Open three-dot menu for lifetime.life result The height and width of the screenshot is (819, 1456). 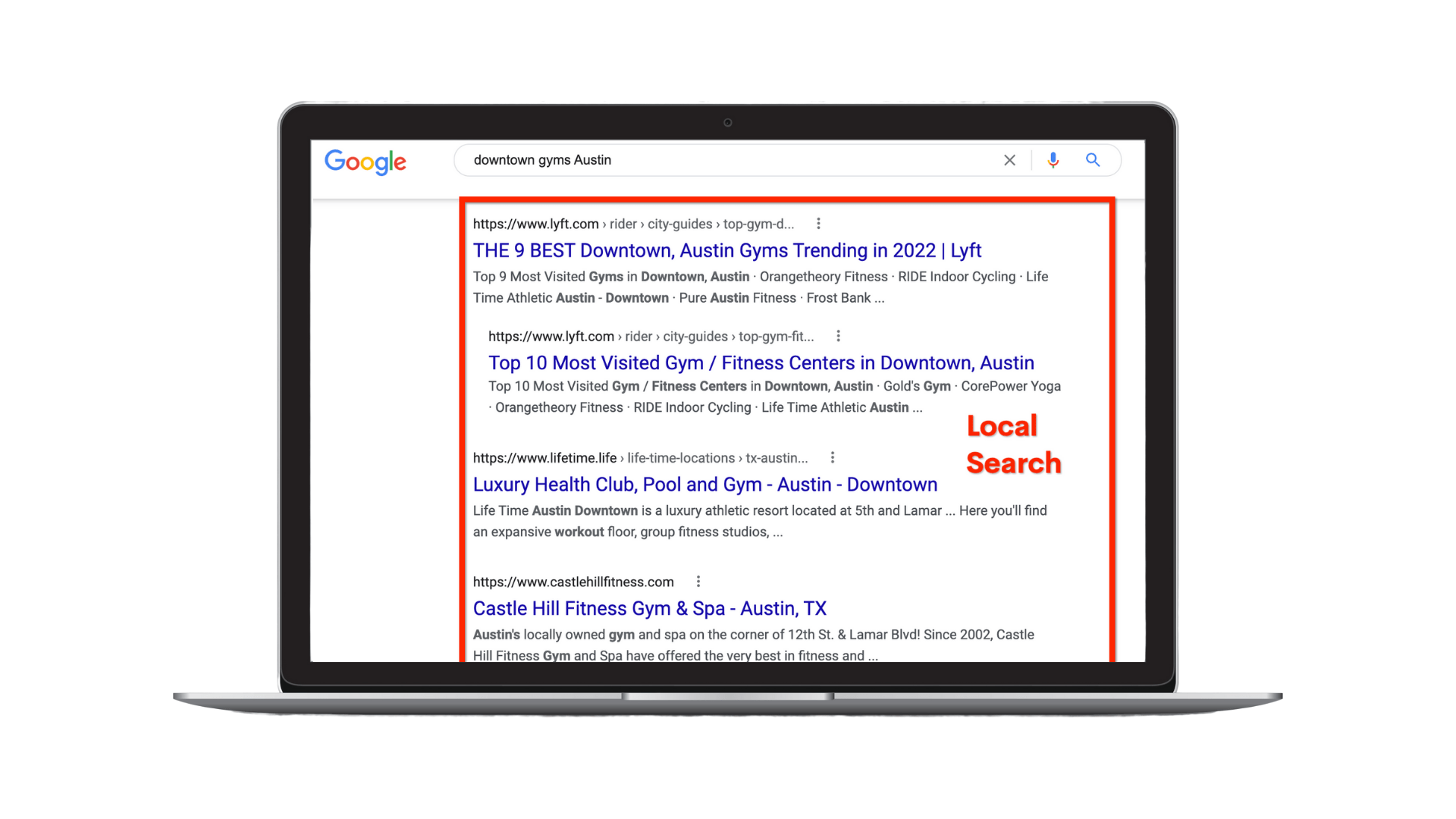coord(833,457)
